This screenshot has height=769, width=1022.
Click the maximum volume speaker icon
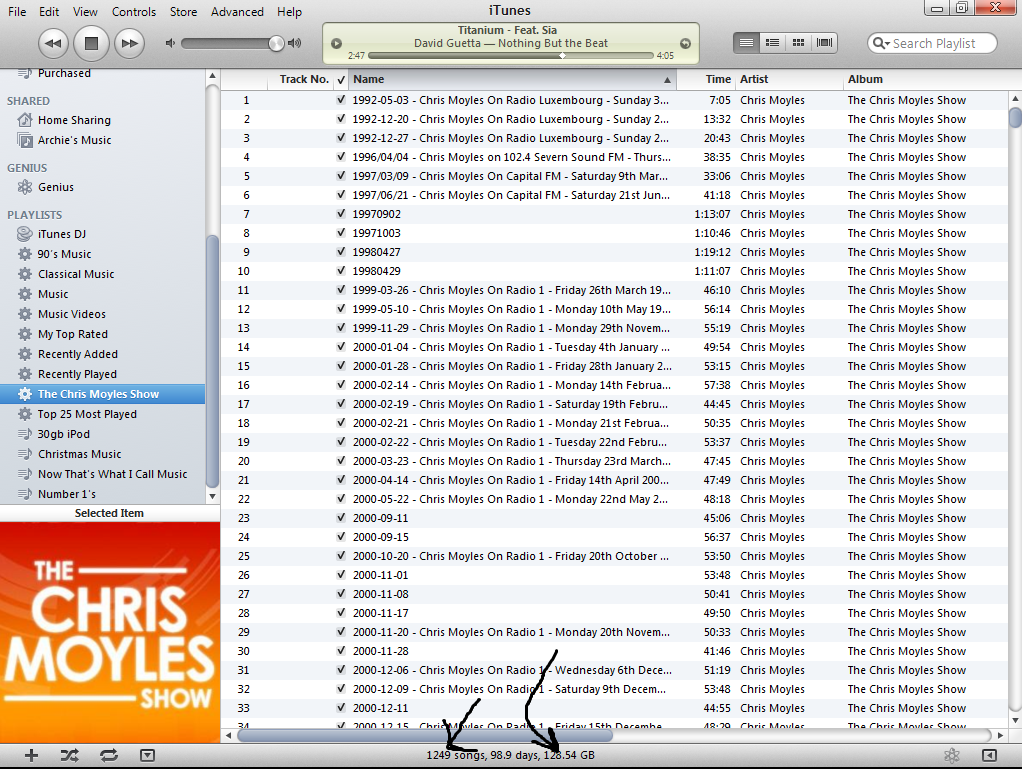tap(295, 43)
